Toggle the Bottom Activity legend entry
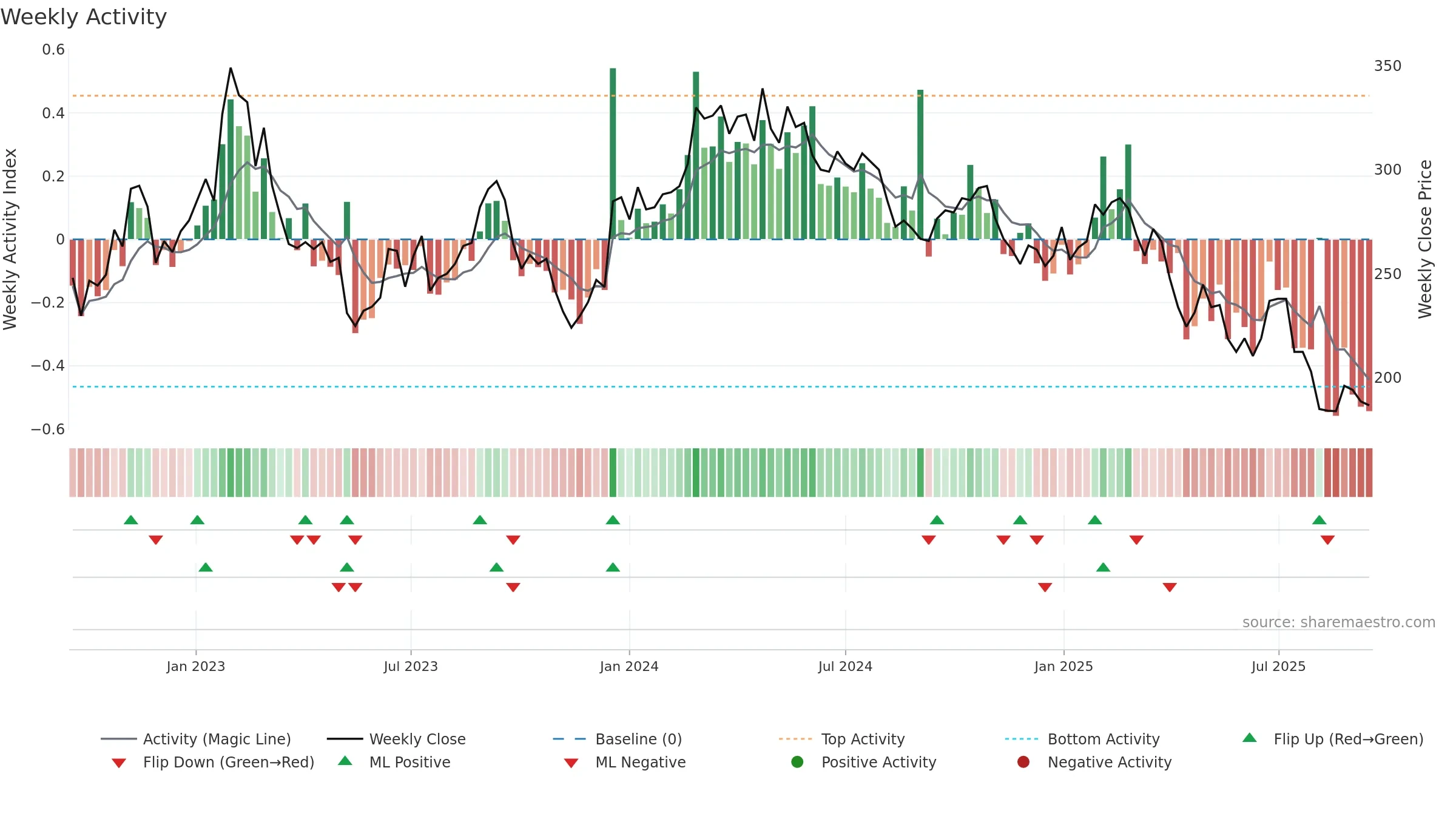Screen dimensions: 1456x819 pyautogui.click(x=1082, y=739)
